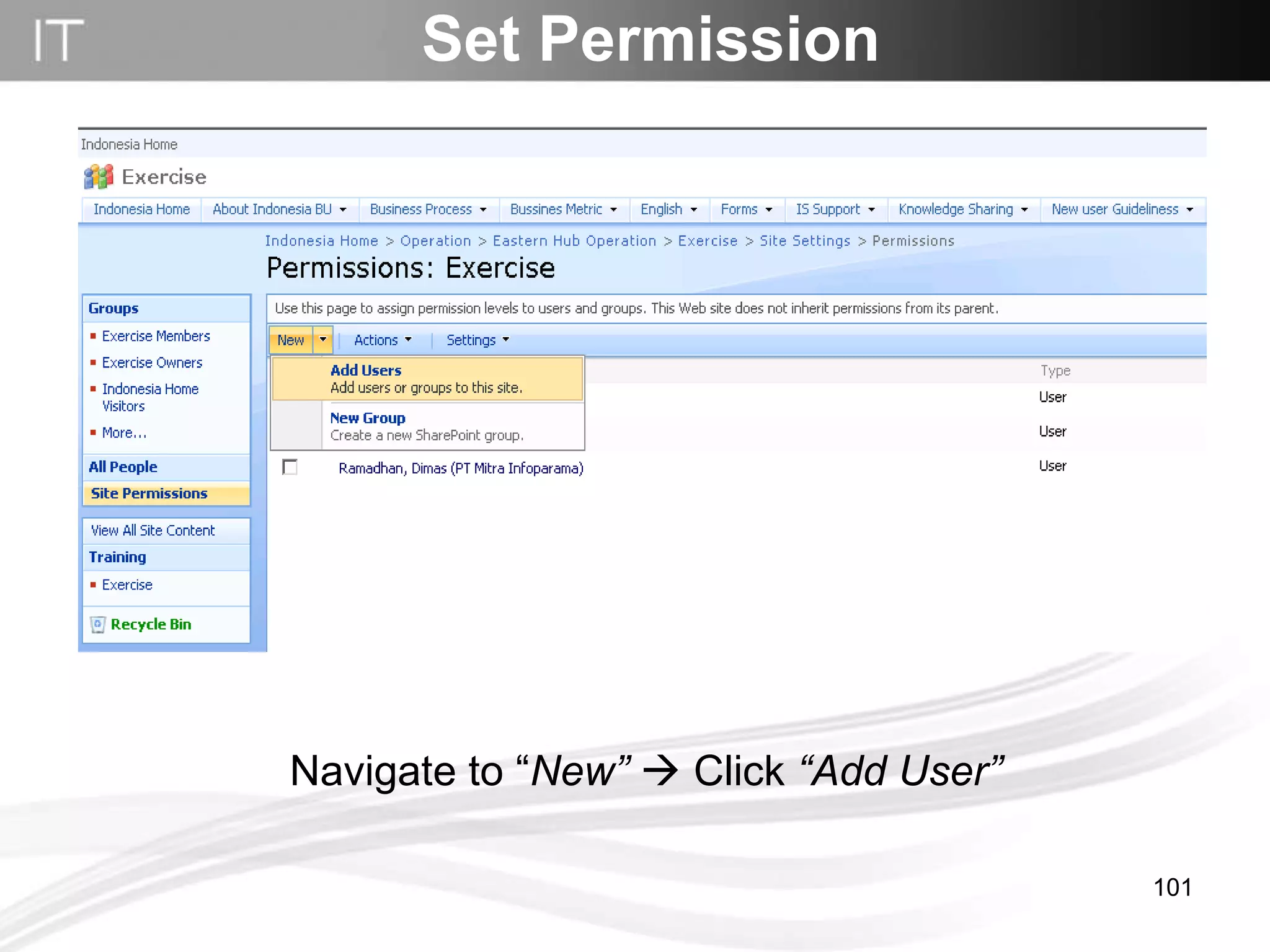The height and width of the screenshot is (952, 1270).
Task: Click Ramadhan, Dimas (PT Mitra Infoparama)
Action: (x=461, y=468)
